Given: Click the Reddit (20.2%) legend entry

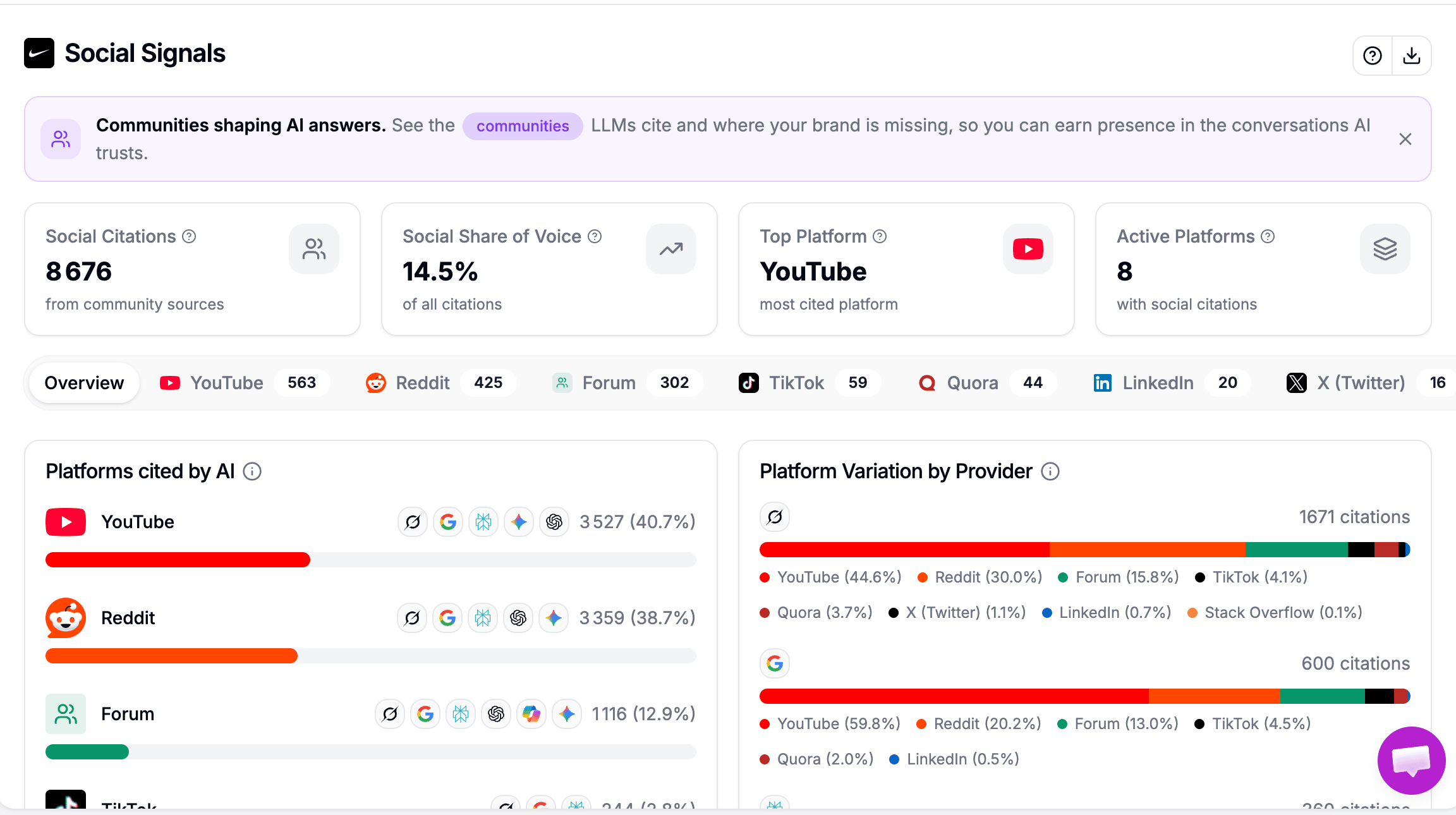Looking at the screenshot, I should coord(979,723).
